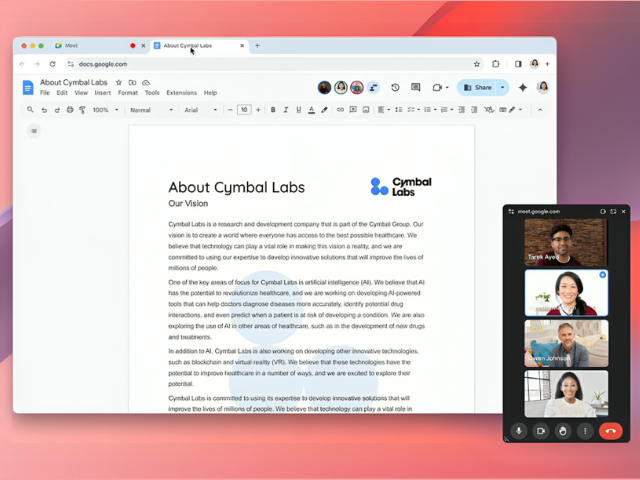Open the browser extensions puzzle icon
Image resolution: width=640 pixels, height=480 pixels.
(x=496, y=64)
